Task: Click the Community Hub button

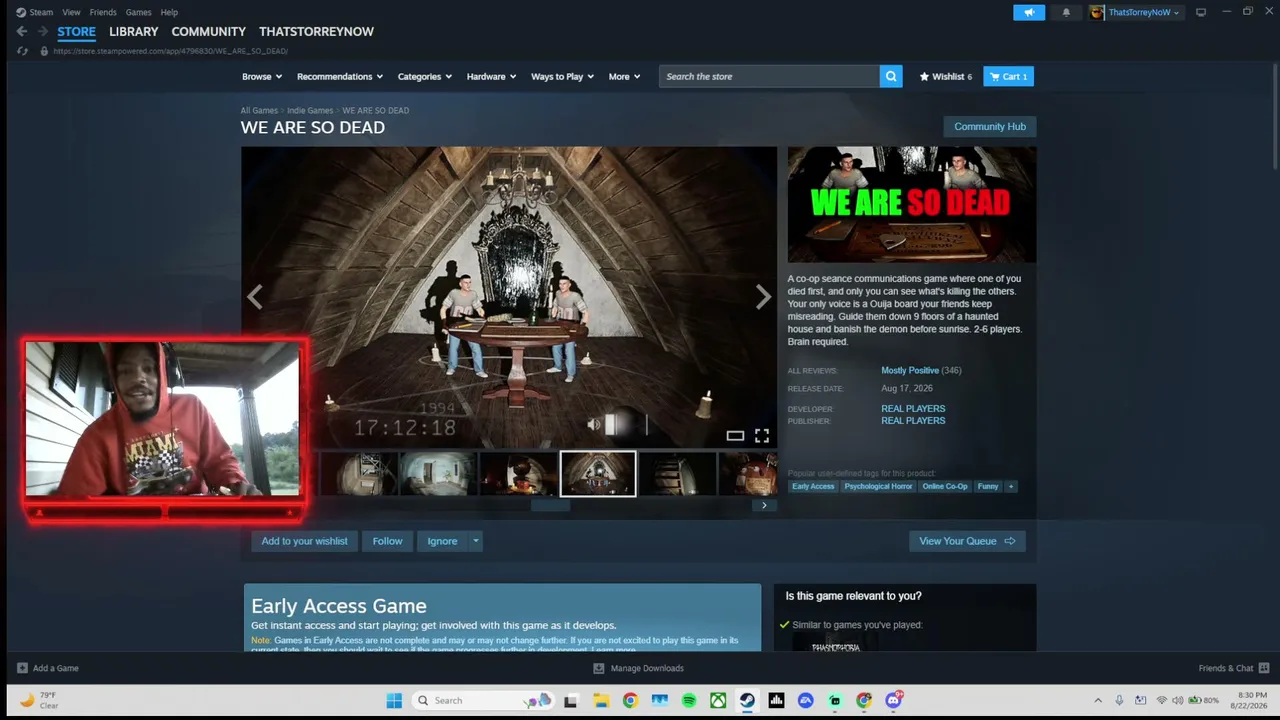Action: 990,126
